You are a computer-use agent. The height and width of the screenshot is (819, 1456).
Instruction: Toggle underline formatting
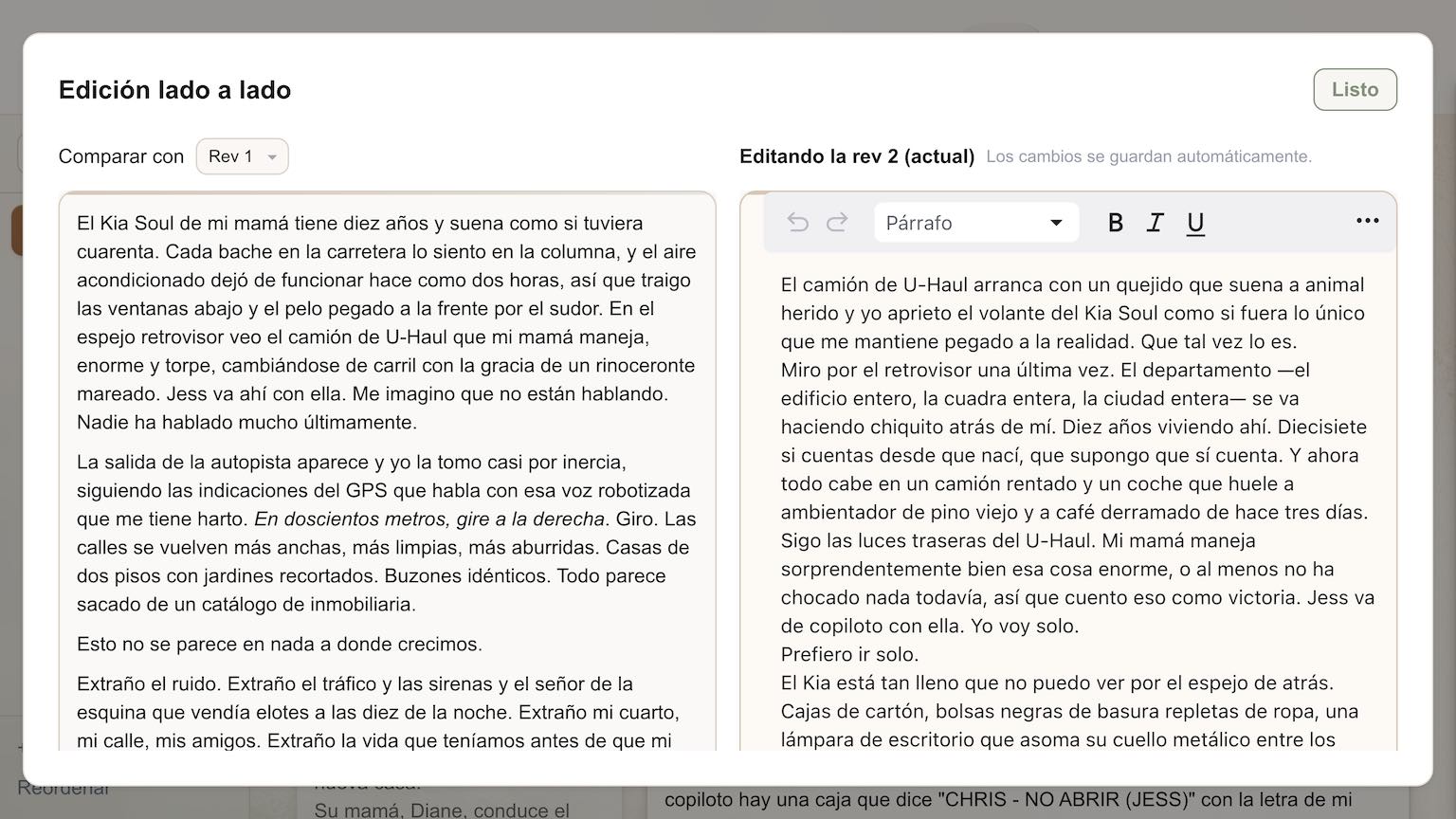click(1195, 223)
